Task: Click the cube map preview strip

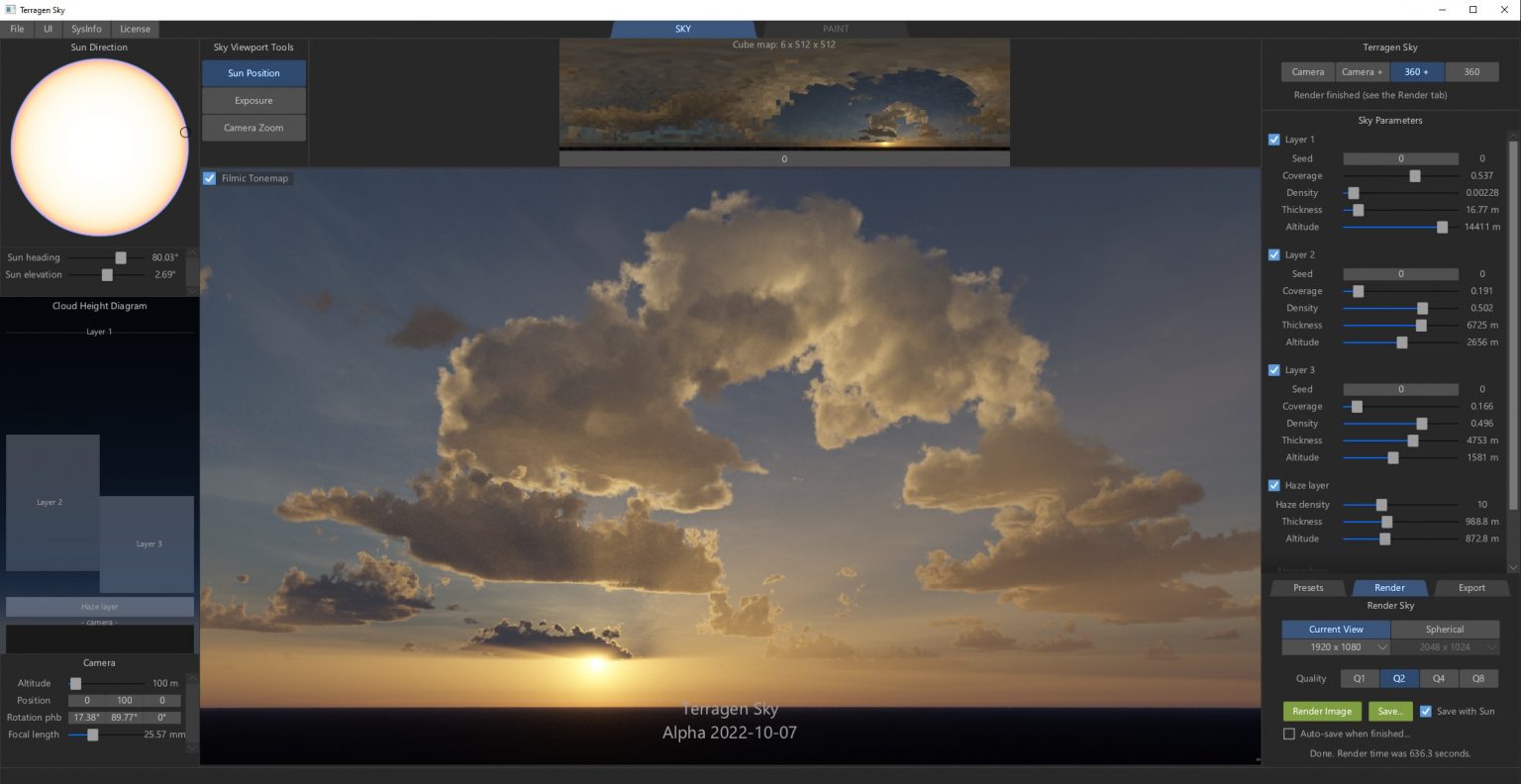Action: pyautogui.click(x=784, y=94)
